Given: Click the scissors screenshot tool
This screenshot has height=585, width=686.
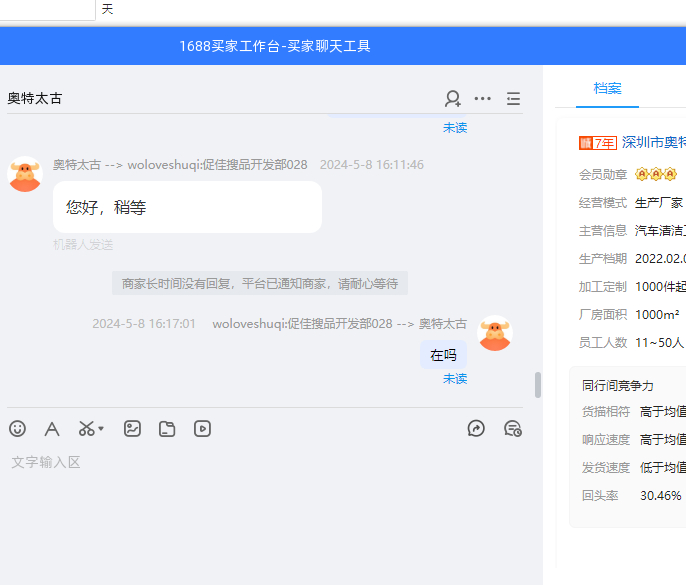Looking at the screenshot, I should point(86,429).
